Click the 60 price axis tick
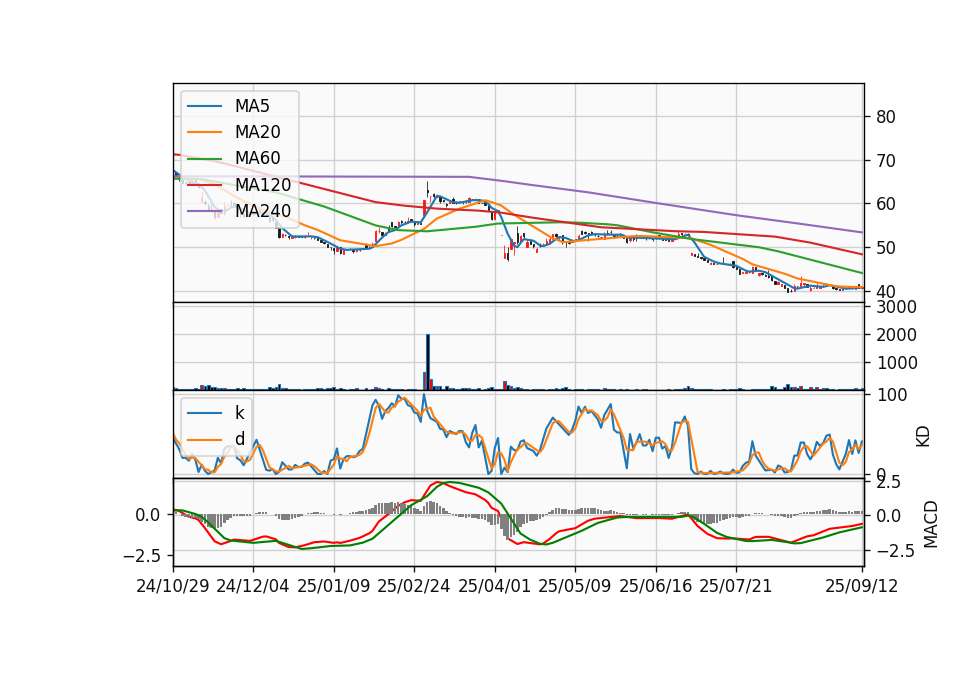 coord(885,204)
